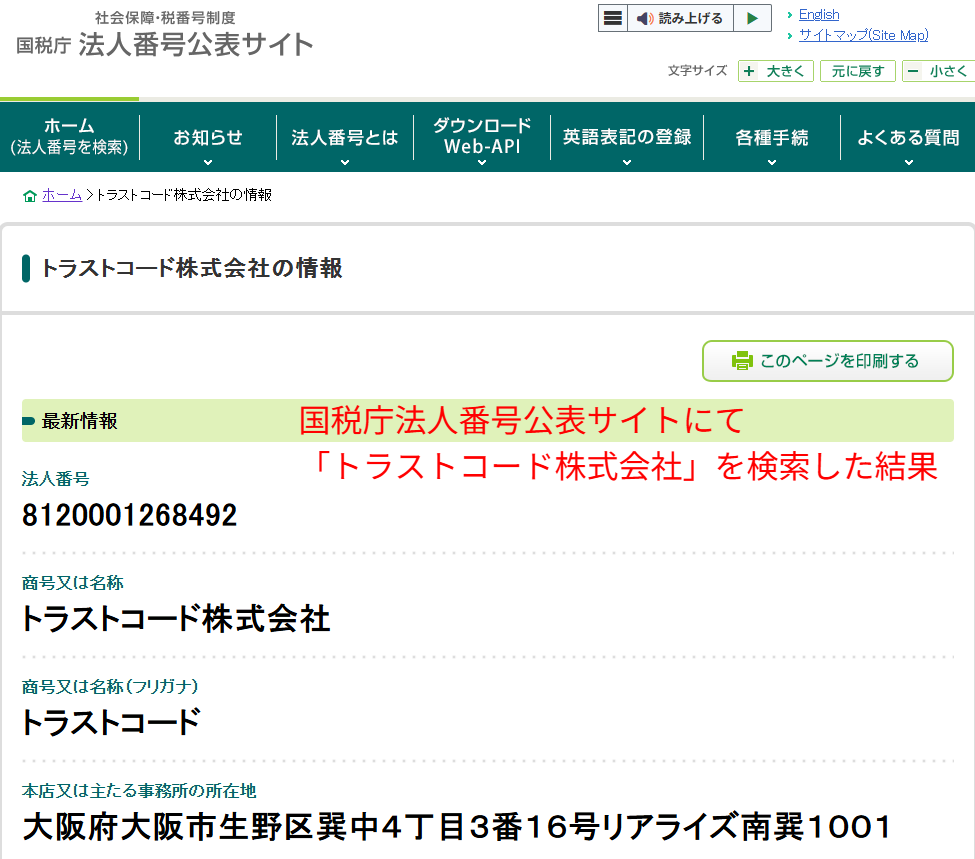975x859 pixels.
Task: Open the 英語表記の登録 menu
Action: pos(627,137)
